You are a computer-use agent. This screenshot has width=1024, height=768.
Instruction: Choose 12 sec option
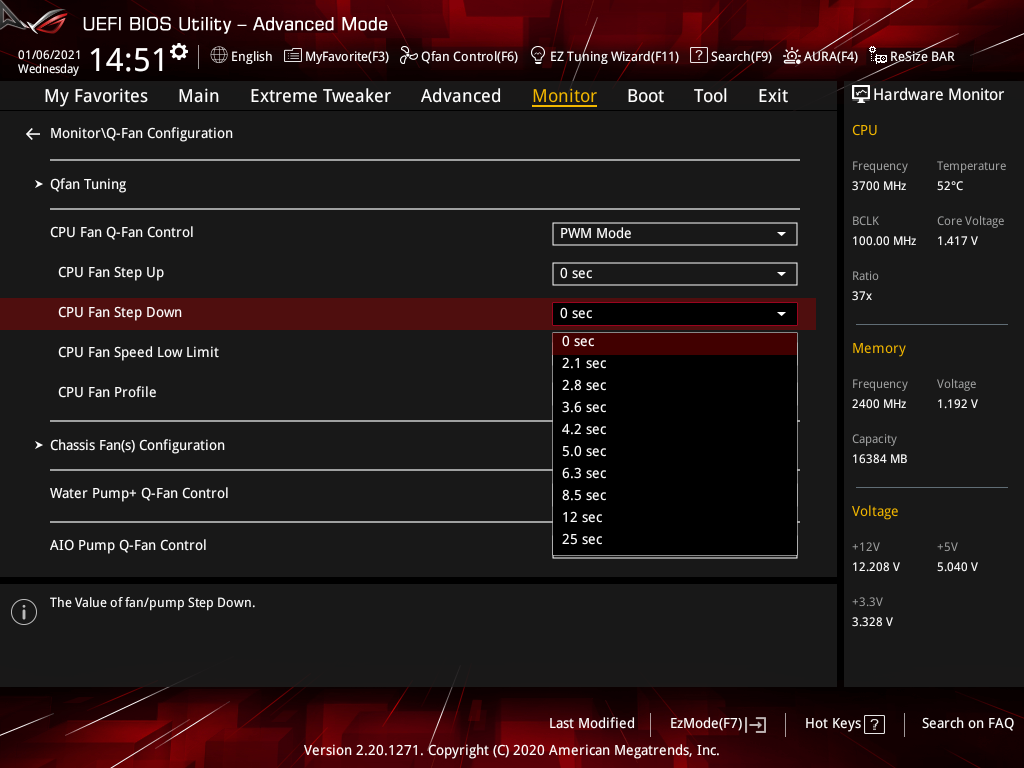pyautogui.click(x=675, y=518)
